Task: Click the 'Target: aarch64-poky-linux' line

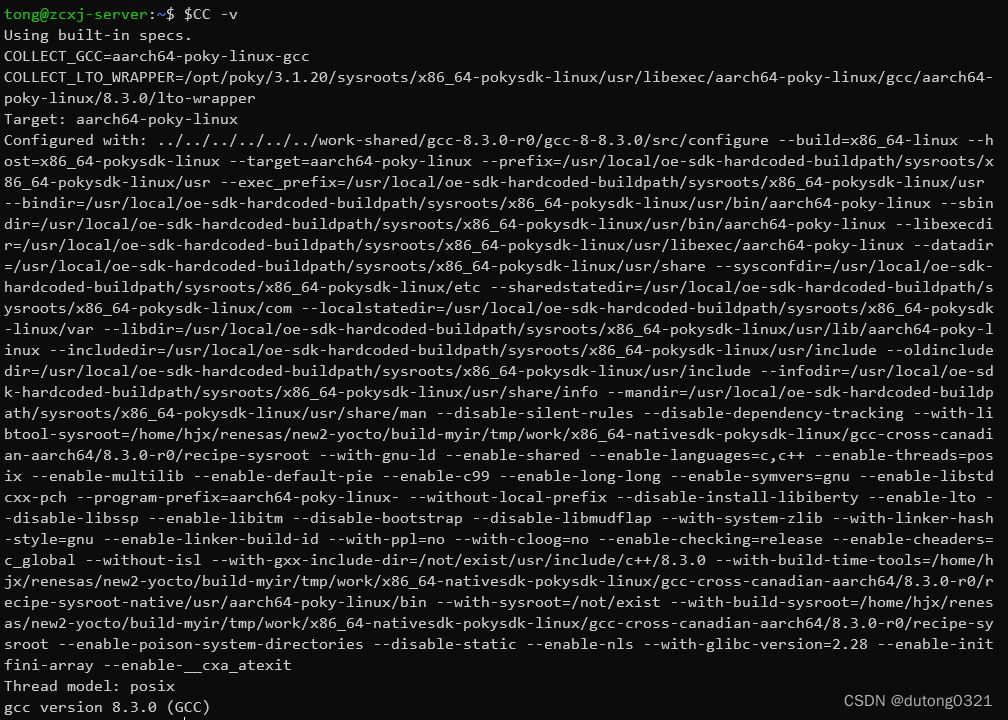Action: click(x=121, y=120)
